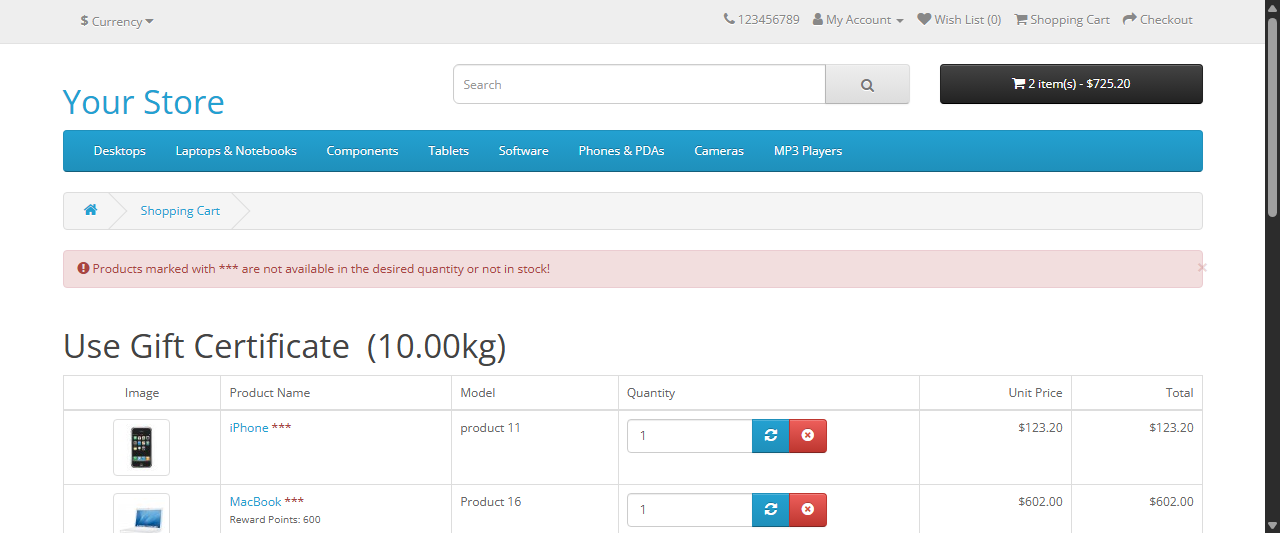
Task: Open the iPhone product link
Action: 249,428
